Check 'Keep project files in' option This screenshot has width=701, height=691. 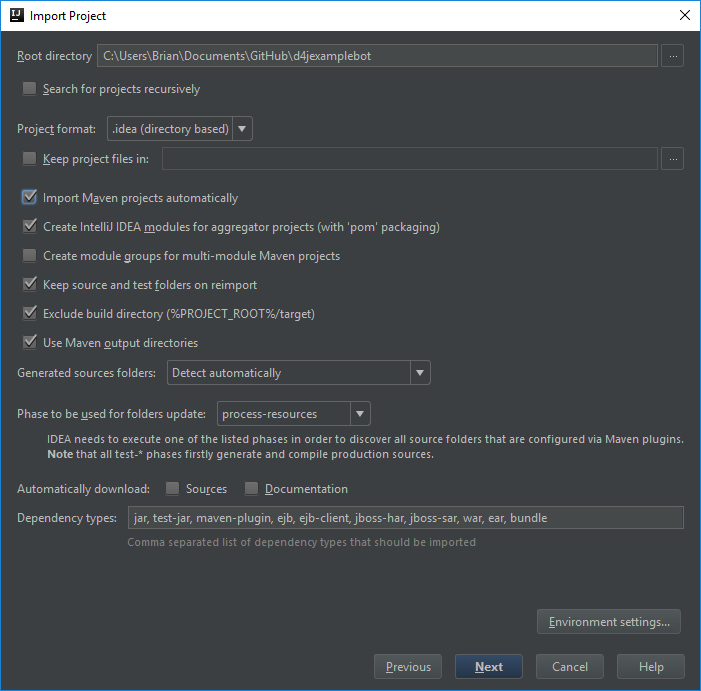coord(30,158)
